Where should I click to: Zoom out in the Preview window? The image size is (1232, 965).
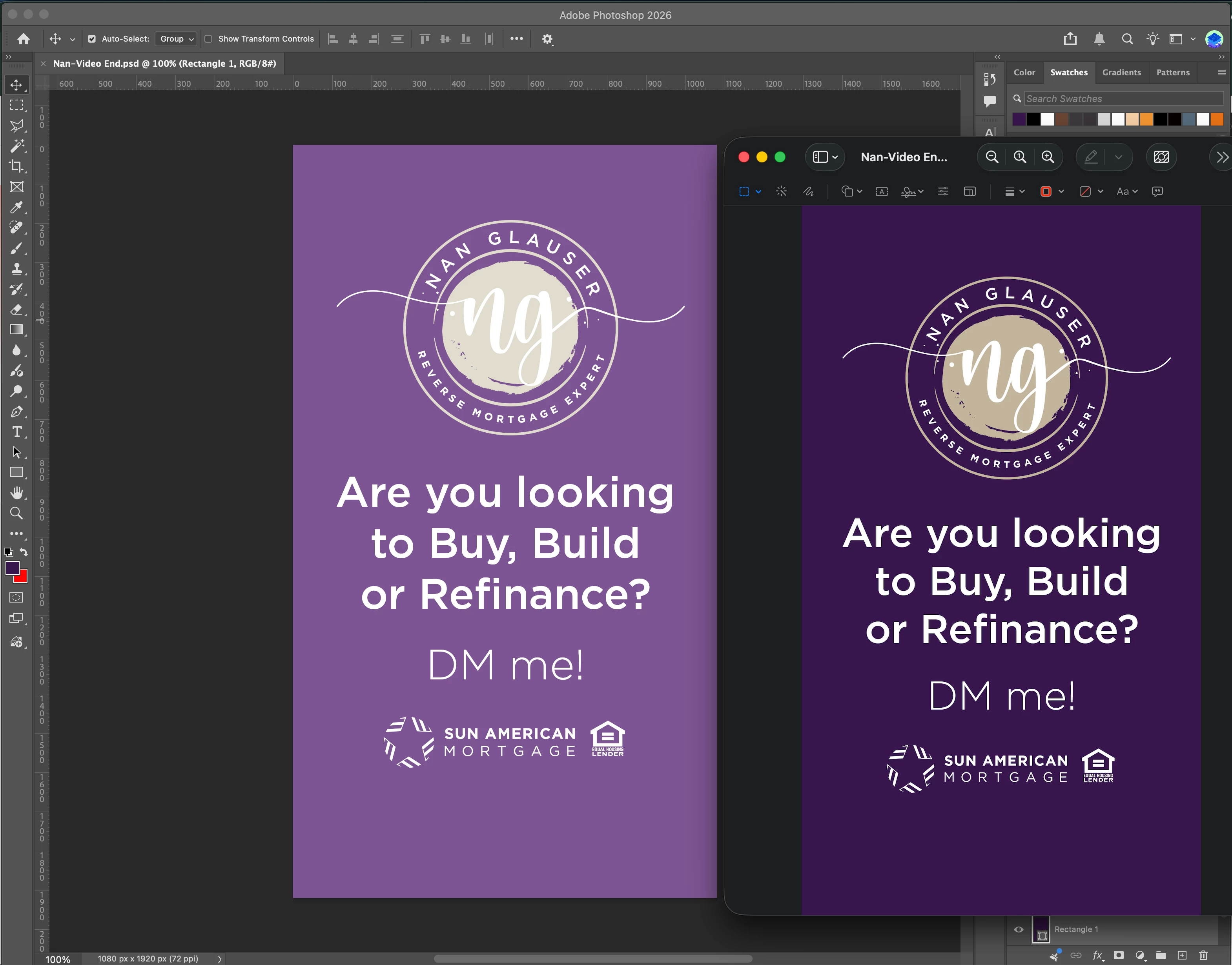pyautogui.click(x=992, y=157)
